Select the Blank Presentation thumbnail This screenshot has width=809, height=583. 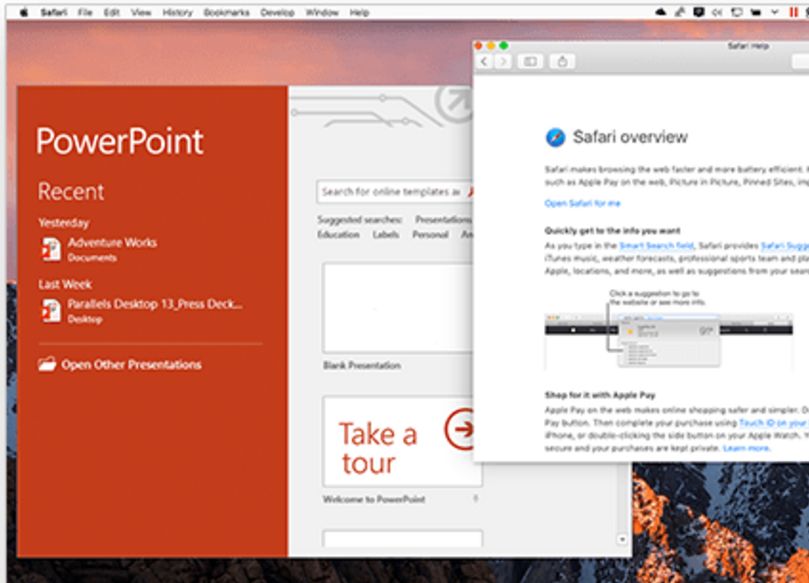point(398,308)
